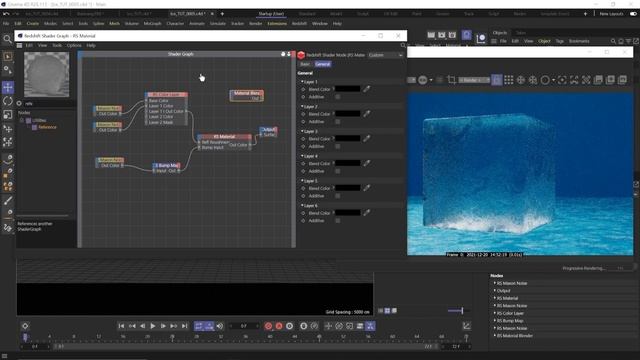
Task: Click the hamburger menu icon in Shader Graph window
Action: 19,45
